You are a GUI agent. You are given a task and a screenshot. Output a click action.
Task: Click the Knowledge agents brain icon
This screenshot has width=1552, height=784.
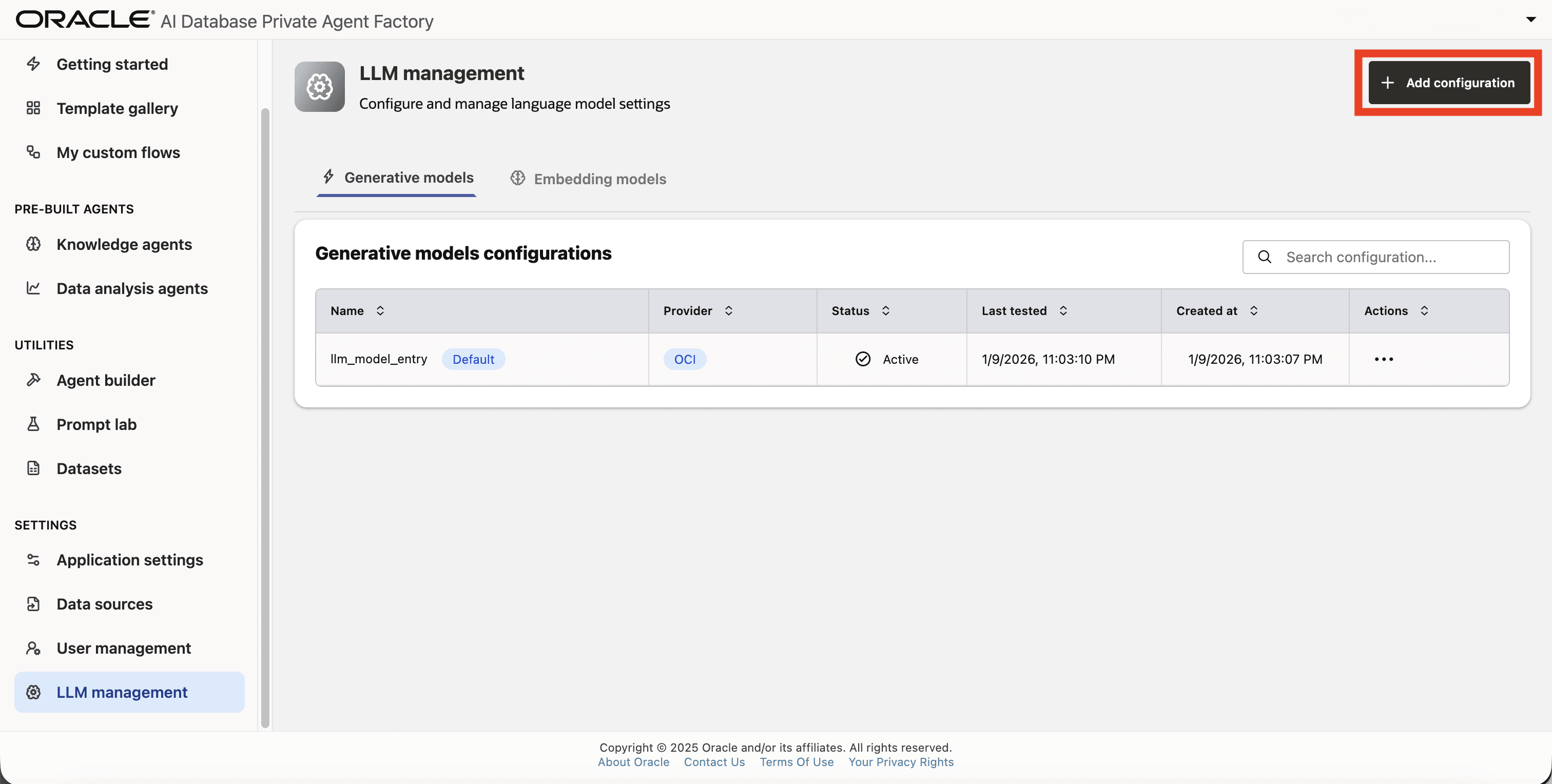[x=33, y=244]
